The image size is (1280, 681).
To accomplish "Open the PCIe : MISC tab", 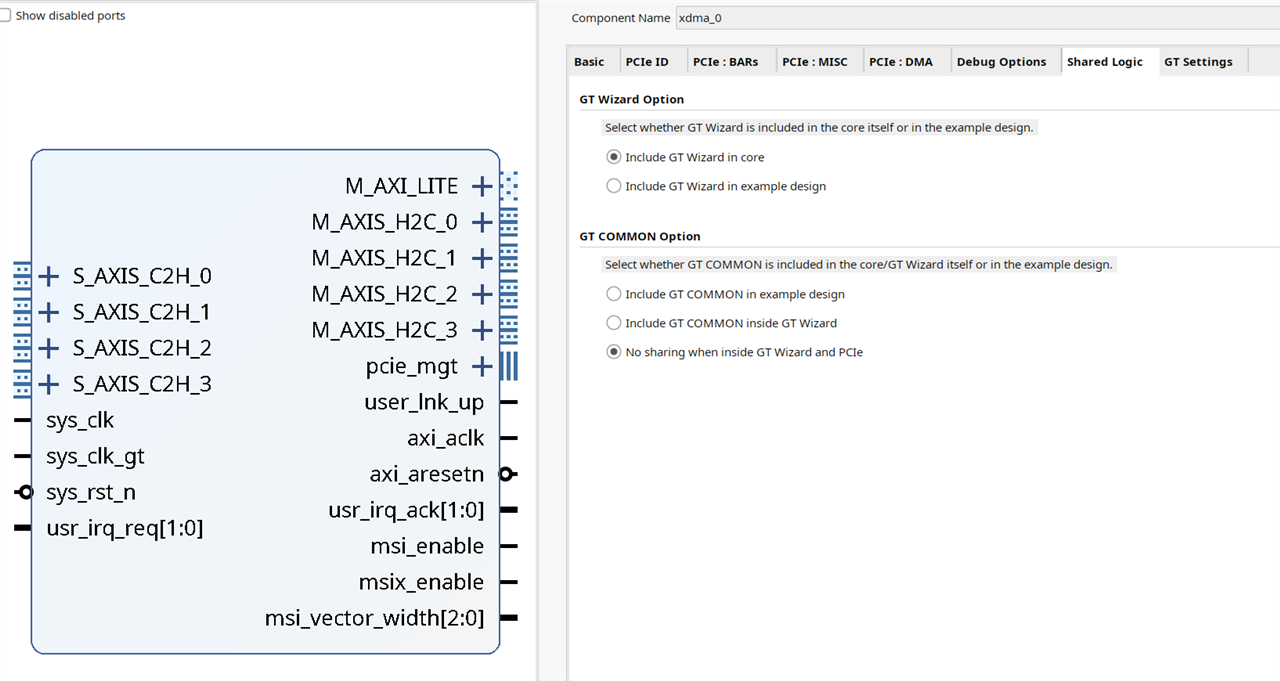I will (x=815, y=62).
